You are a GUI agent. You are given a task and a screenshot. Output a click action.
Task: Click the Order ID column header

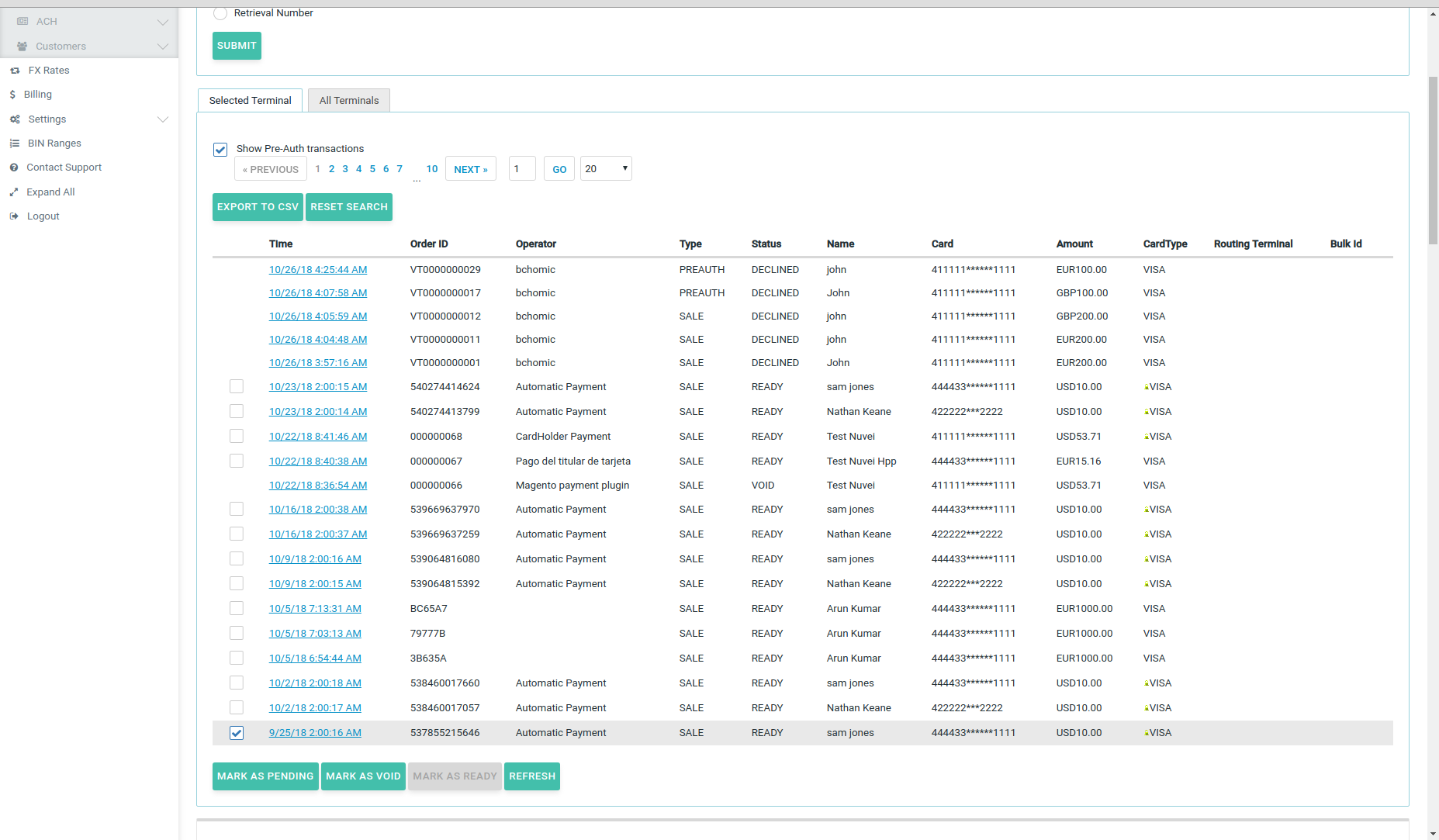pyautogui.click(x=429, y=244)
